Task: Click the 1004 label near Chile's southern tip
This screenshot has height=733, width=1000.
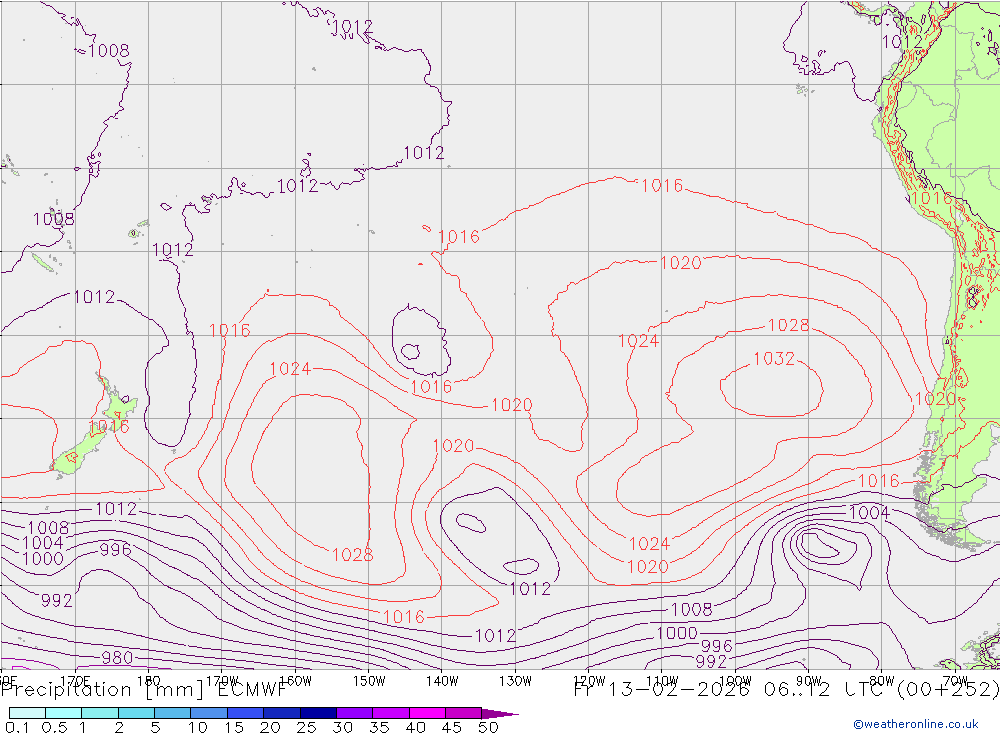Action: click(x=869, y=512)
